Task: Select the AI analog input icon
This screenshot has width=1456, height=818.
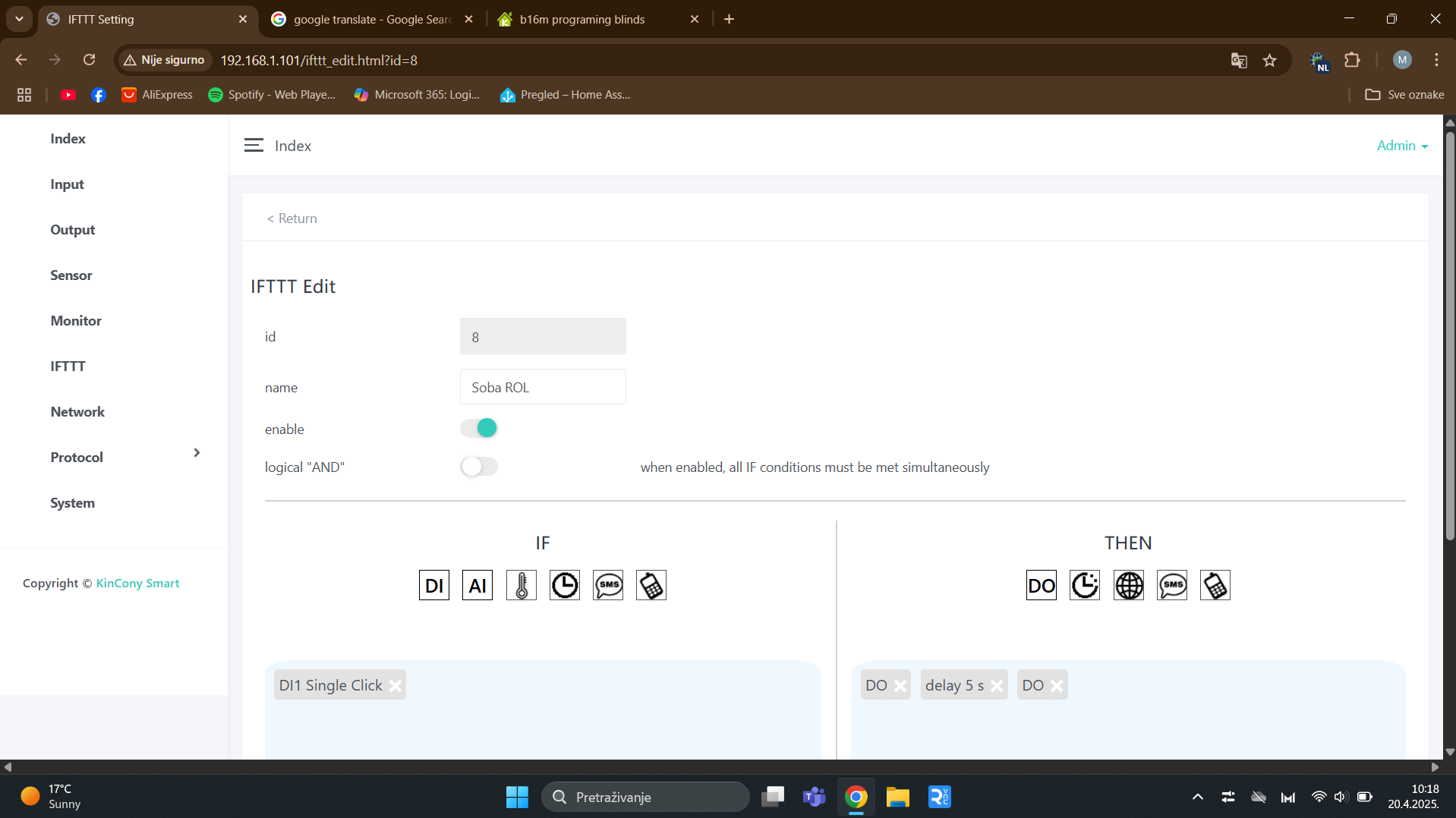Action: [x=477, y=585]
